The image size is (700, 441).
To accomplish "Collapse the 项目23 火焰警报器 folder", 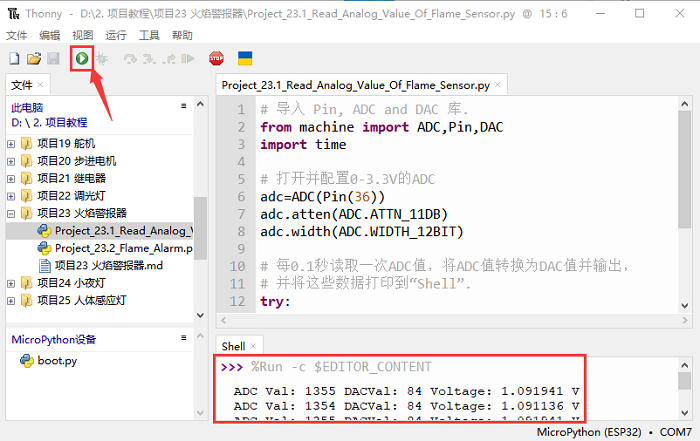I will [x=11, y=213].
